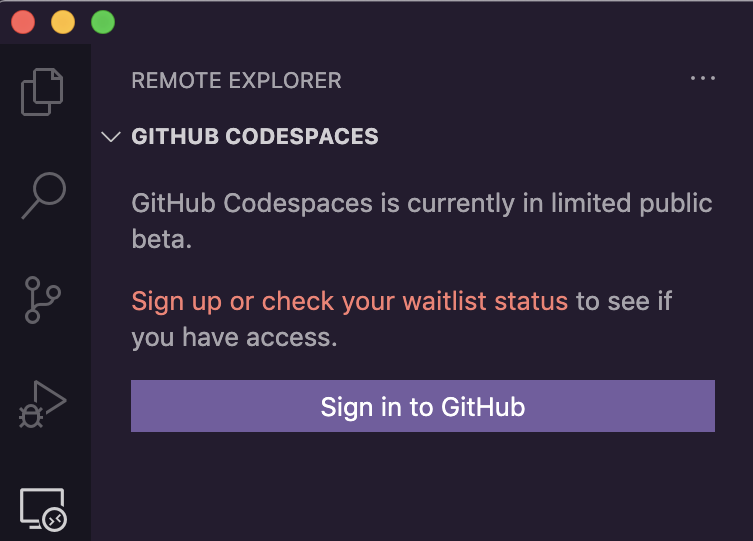Follow the "Sign up or check your waitlist status" link

tap(349, 301)
